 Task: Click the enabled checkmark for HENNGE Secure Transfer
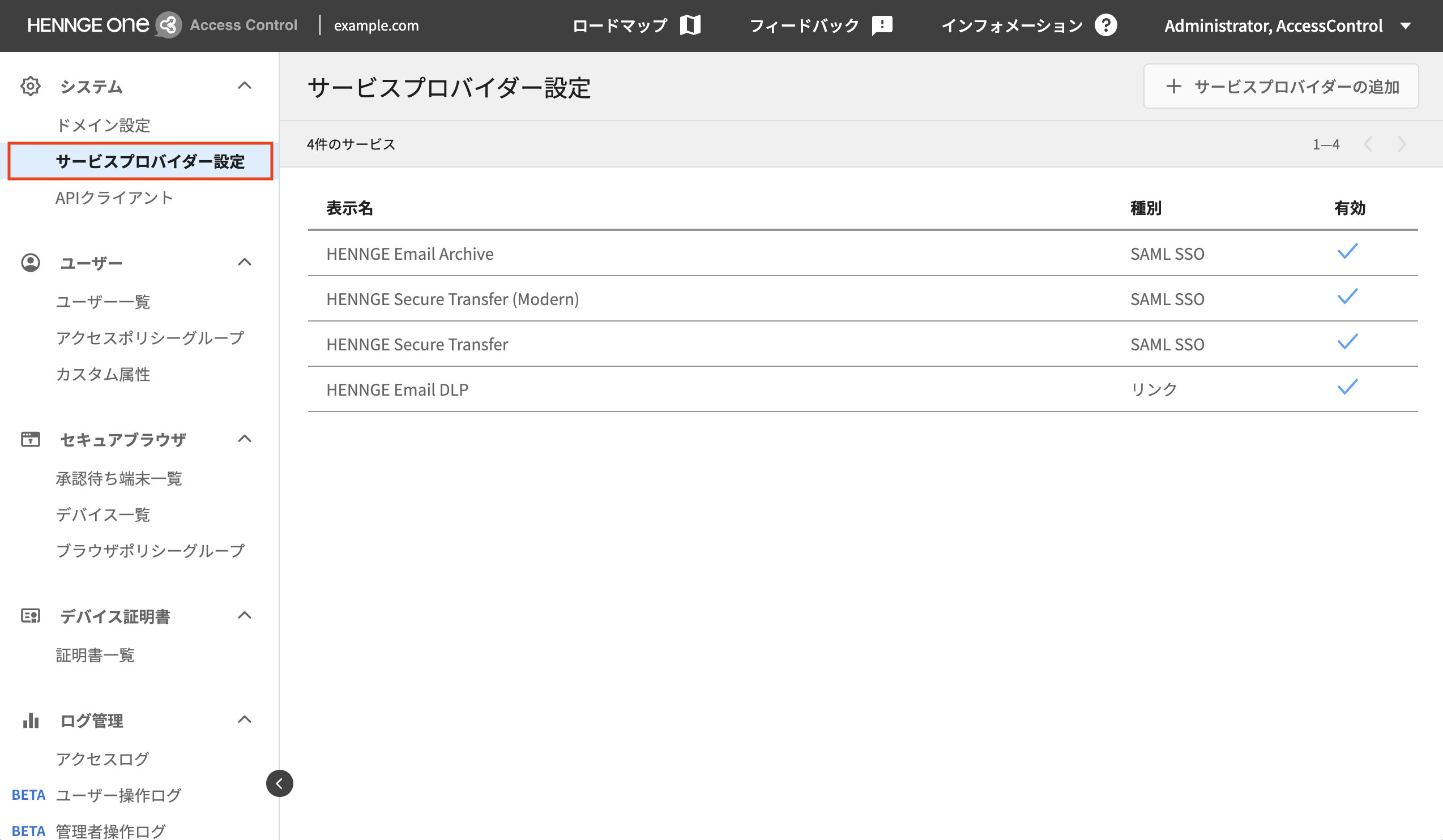click(x=1347, y=341)
